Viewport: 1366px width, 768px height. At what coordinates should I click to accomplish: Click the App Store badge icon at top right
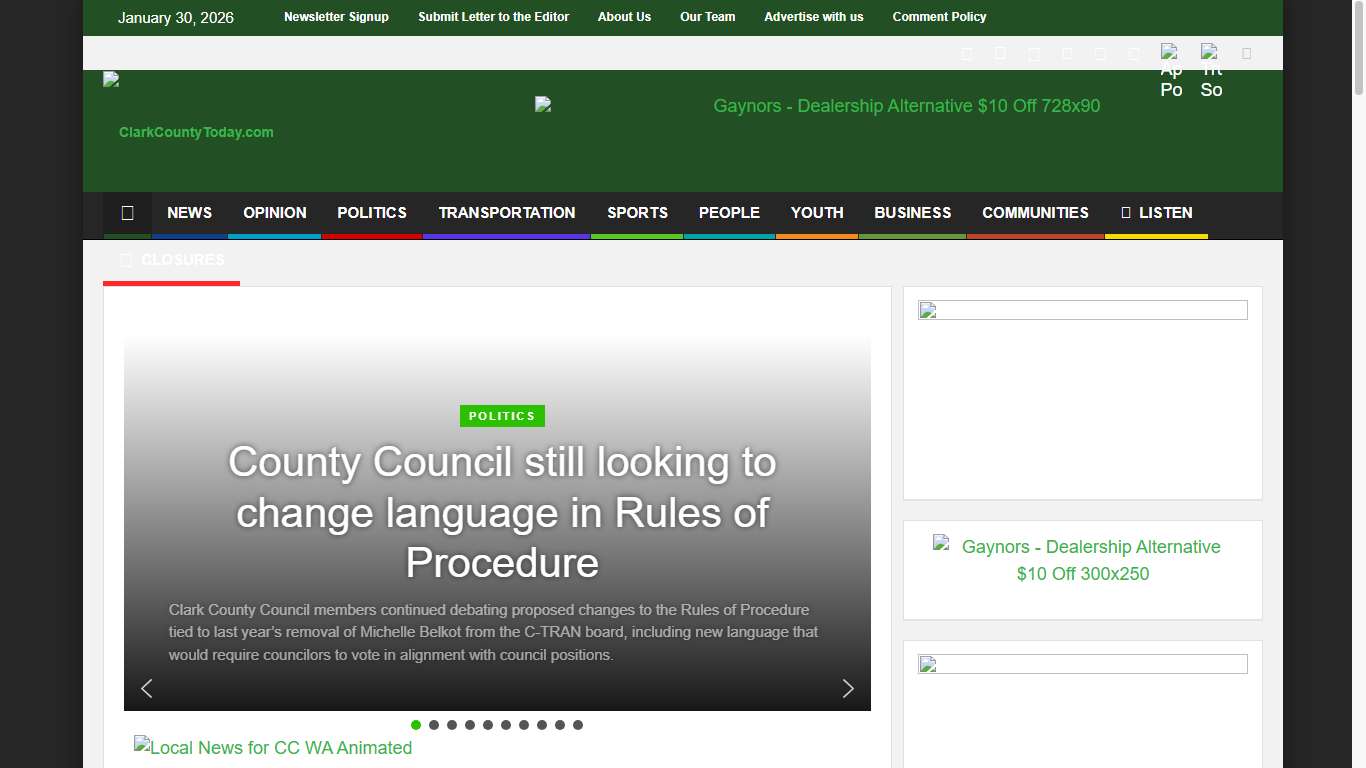coord(1170,52)
